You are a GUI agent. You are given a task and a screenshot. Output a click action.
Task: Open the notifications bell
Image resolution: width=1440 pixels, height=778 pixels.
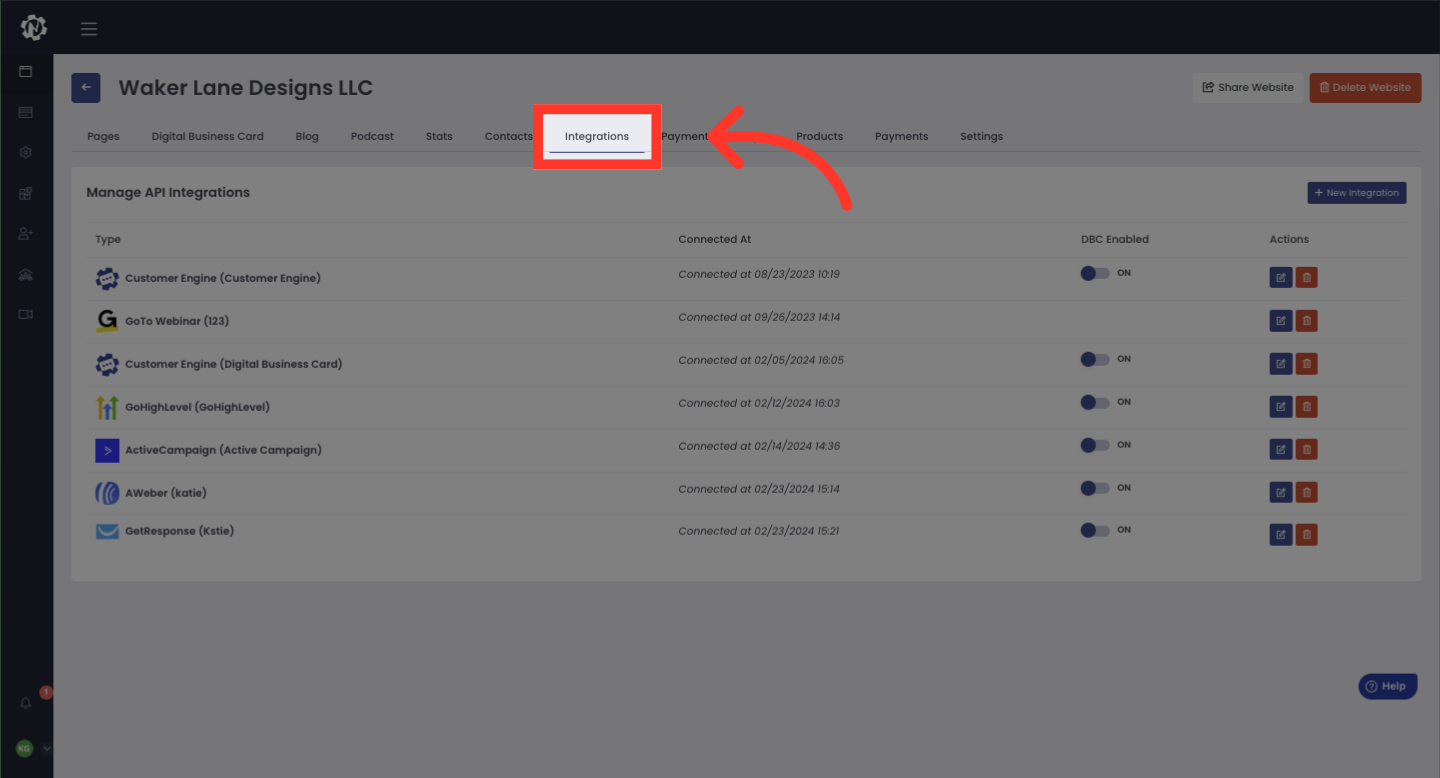(26, 704)
